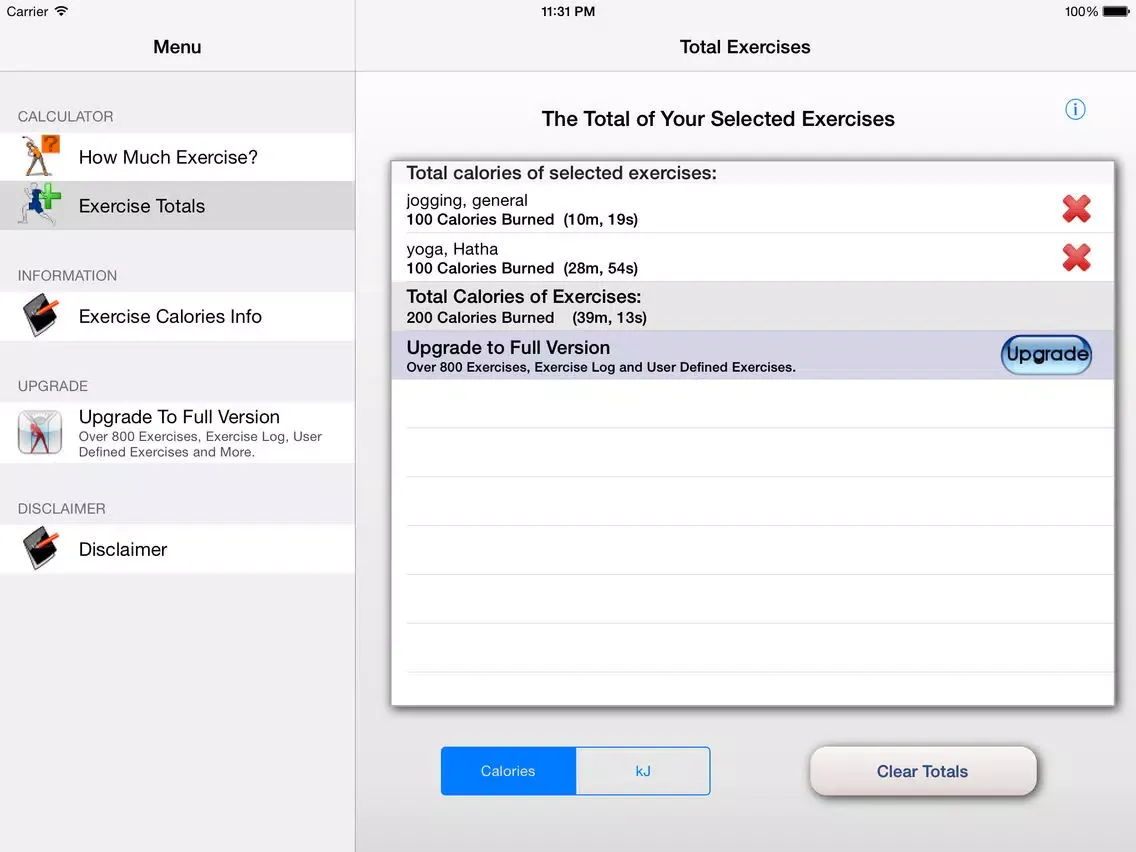This screenshot has width=1136, height=852.
Task: Delete jogging, general using its red X
Action: [1076, 208]
